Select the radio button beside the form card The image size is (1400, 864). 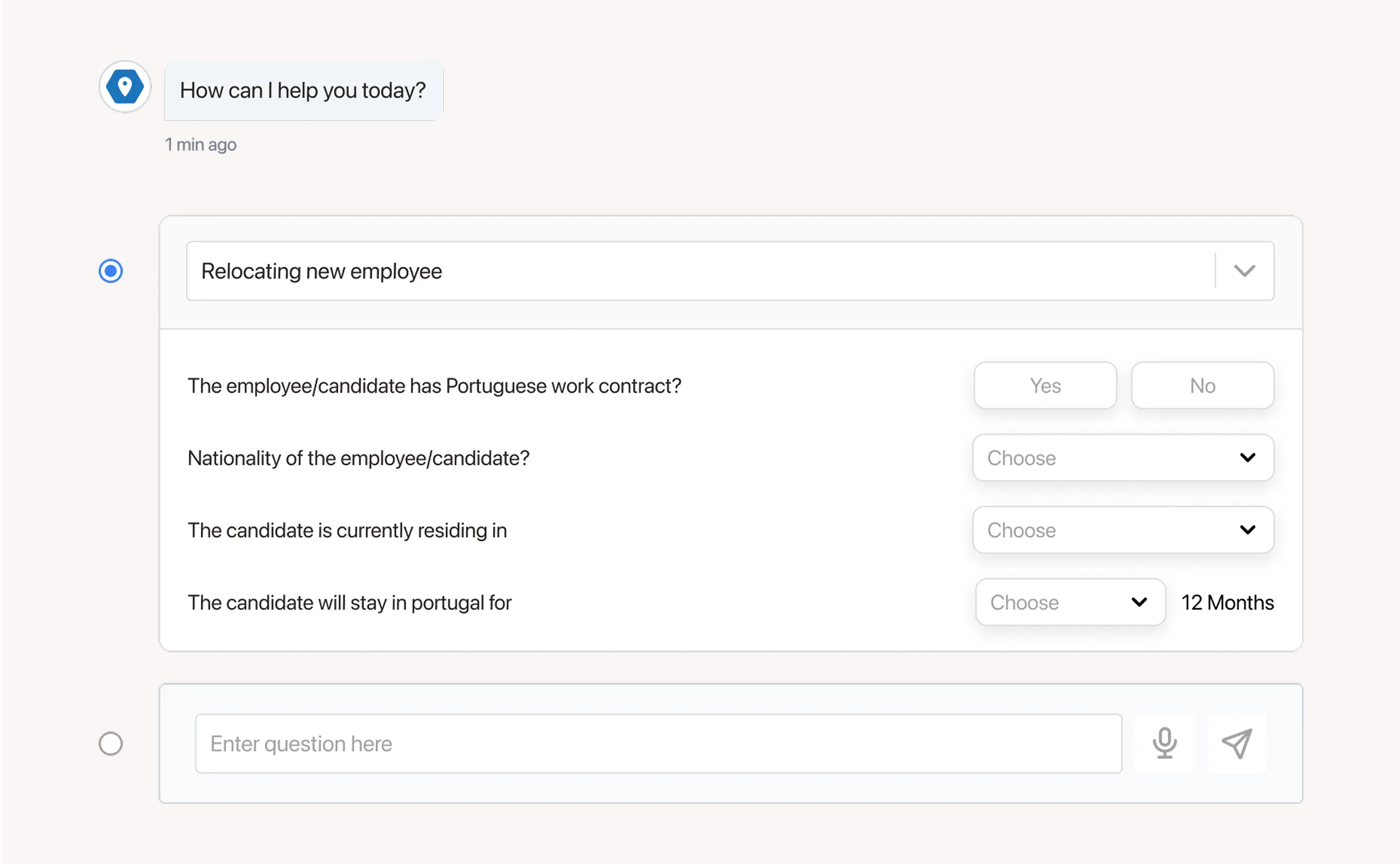tap(111, 271)
